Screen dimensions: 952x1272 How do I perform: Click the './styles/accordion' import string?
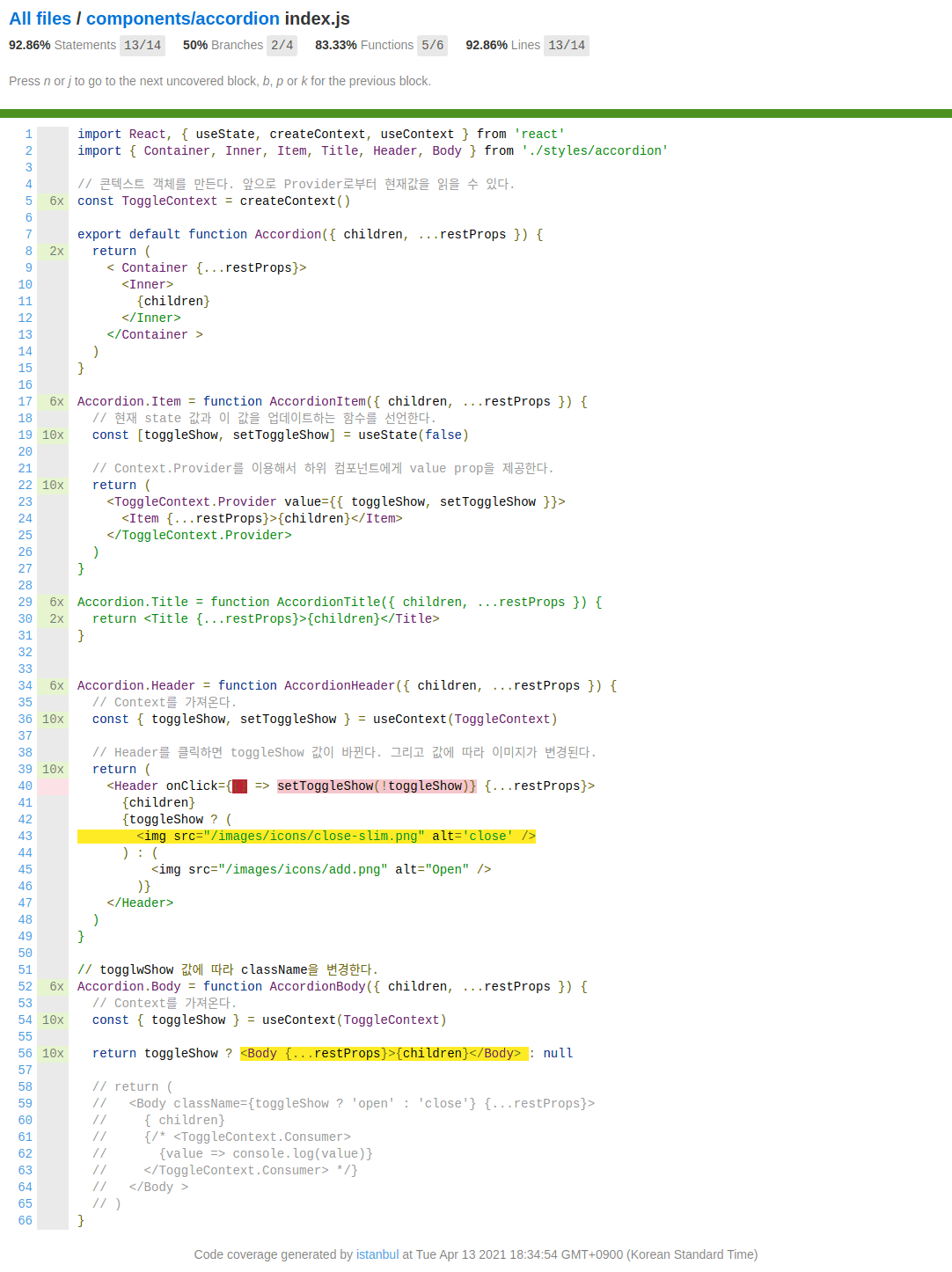pos(595,151)
